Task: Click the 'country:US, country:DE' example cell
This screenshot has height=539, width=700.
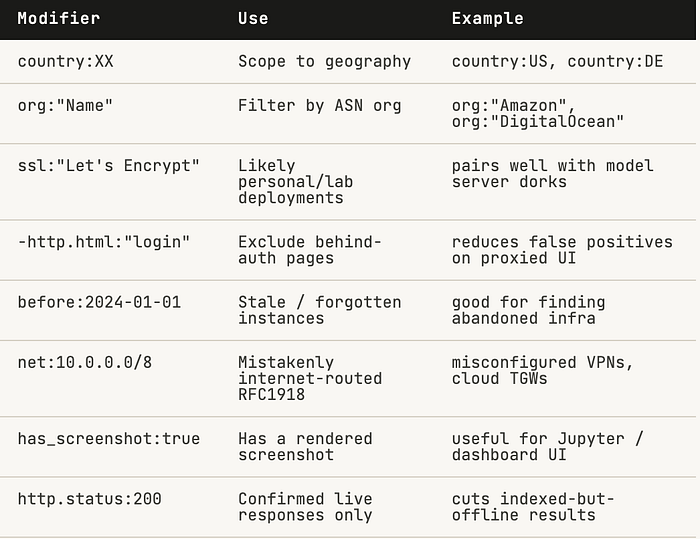Action: click(x=558, y=62)
